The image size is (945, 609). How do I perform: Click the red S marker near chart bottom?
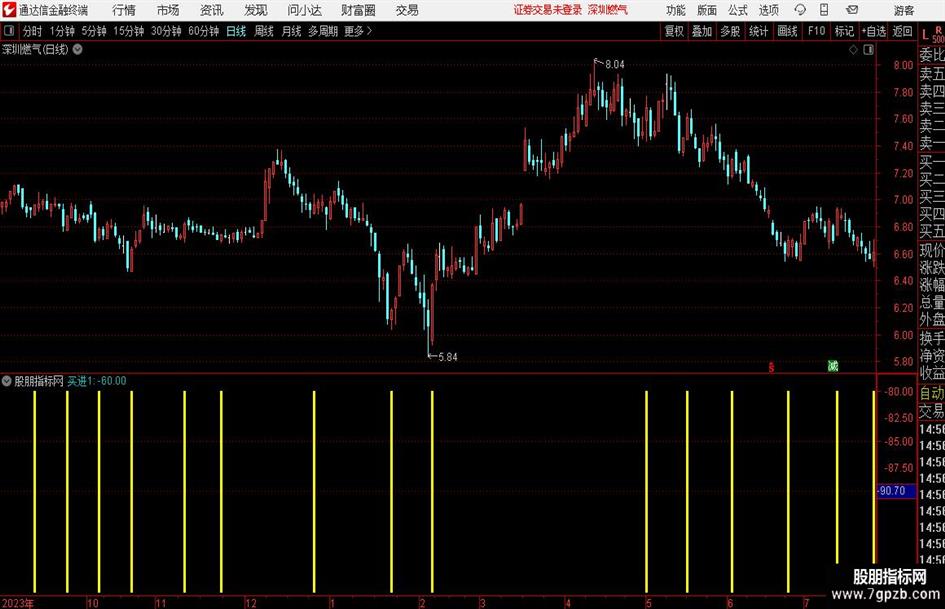pyautogui.click(x=771, y=367)
